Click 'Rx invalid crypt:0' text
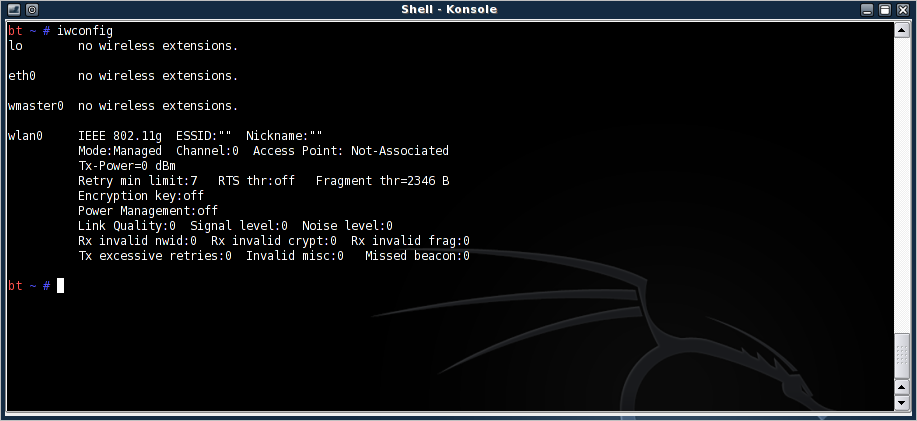 (274, 241)
